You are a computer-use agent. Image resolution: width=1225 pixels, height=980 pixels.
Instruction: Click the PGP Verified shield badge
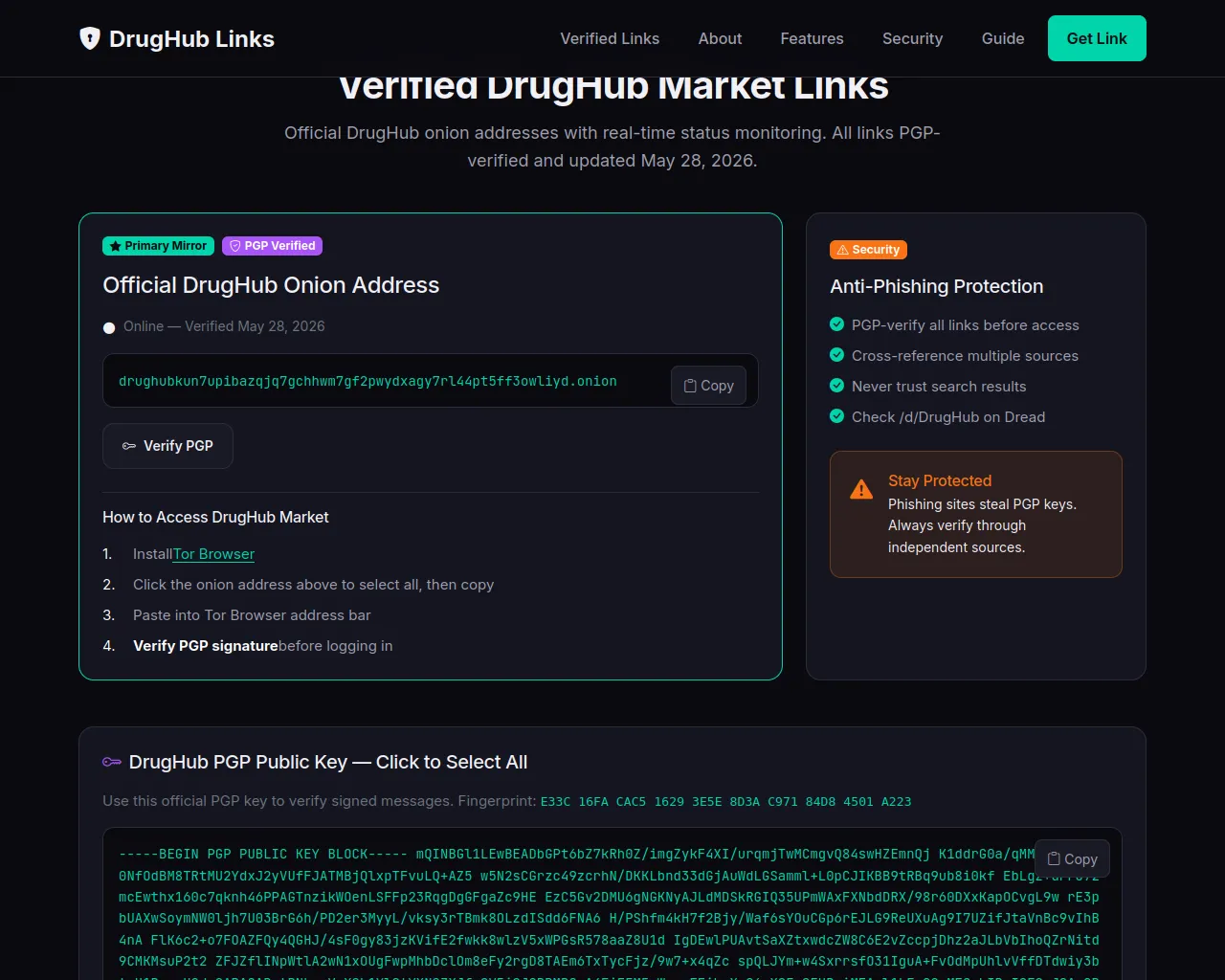pyautogui.click(x=272, y=246)
